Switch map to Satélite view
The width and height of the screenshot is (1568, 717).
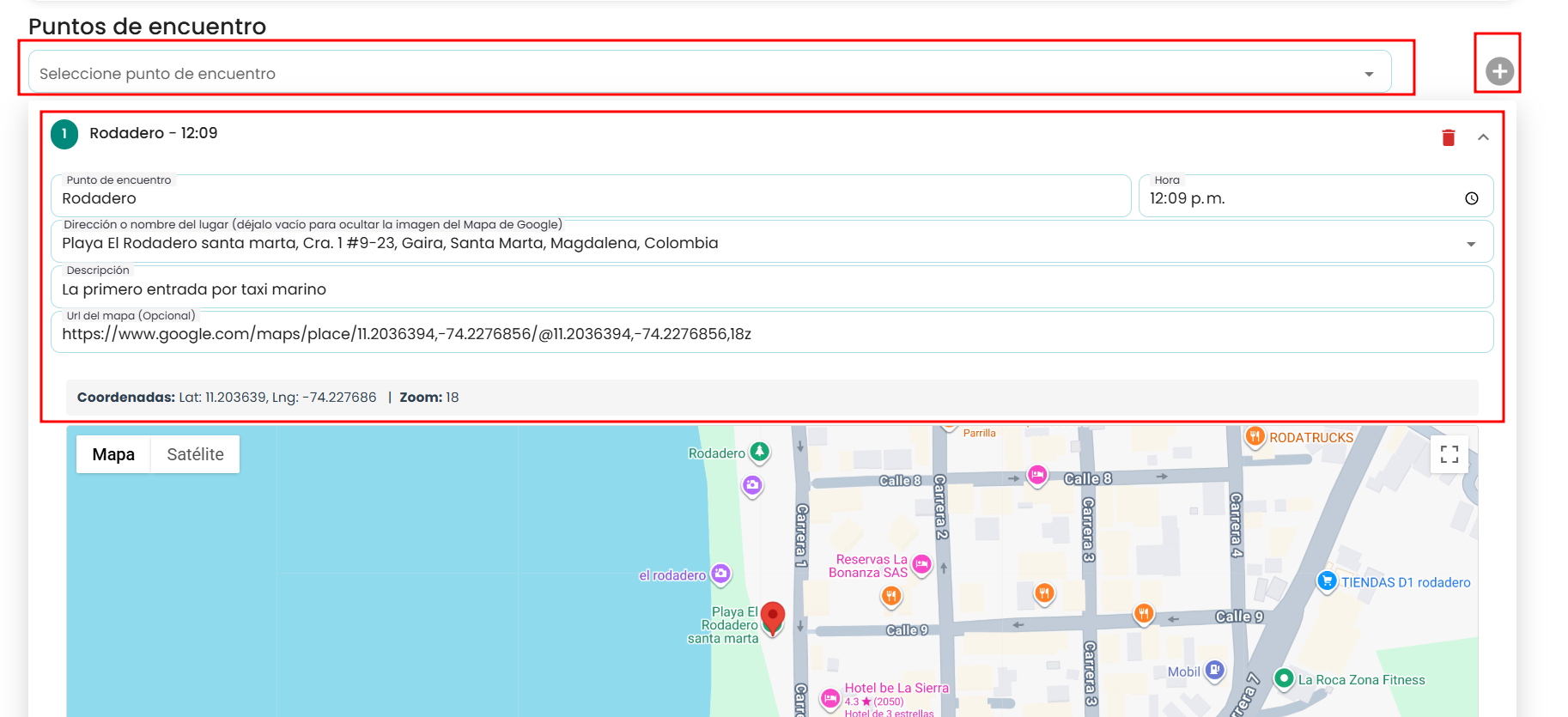point(195,454)
